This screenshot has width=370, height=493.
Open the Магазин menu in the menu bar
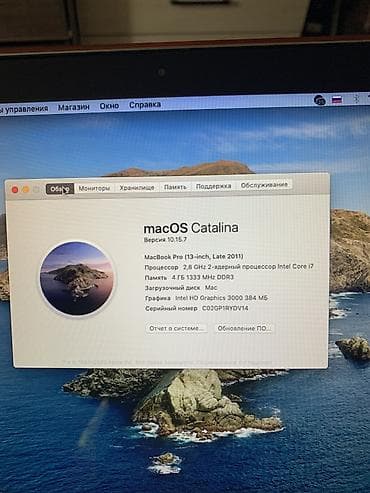(x=74, y=107)
